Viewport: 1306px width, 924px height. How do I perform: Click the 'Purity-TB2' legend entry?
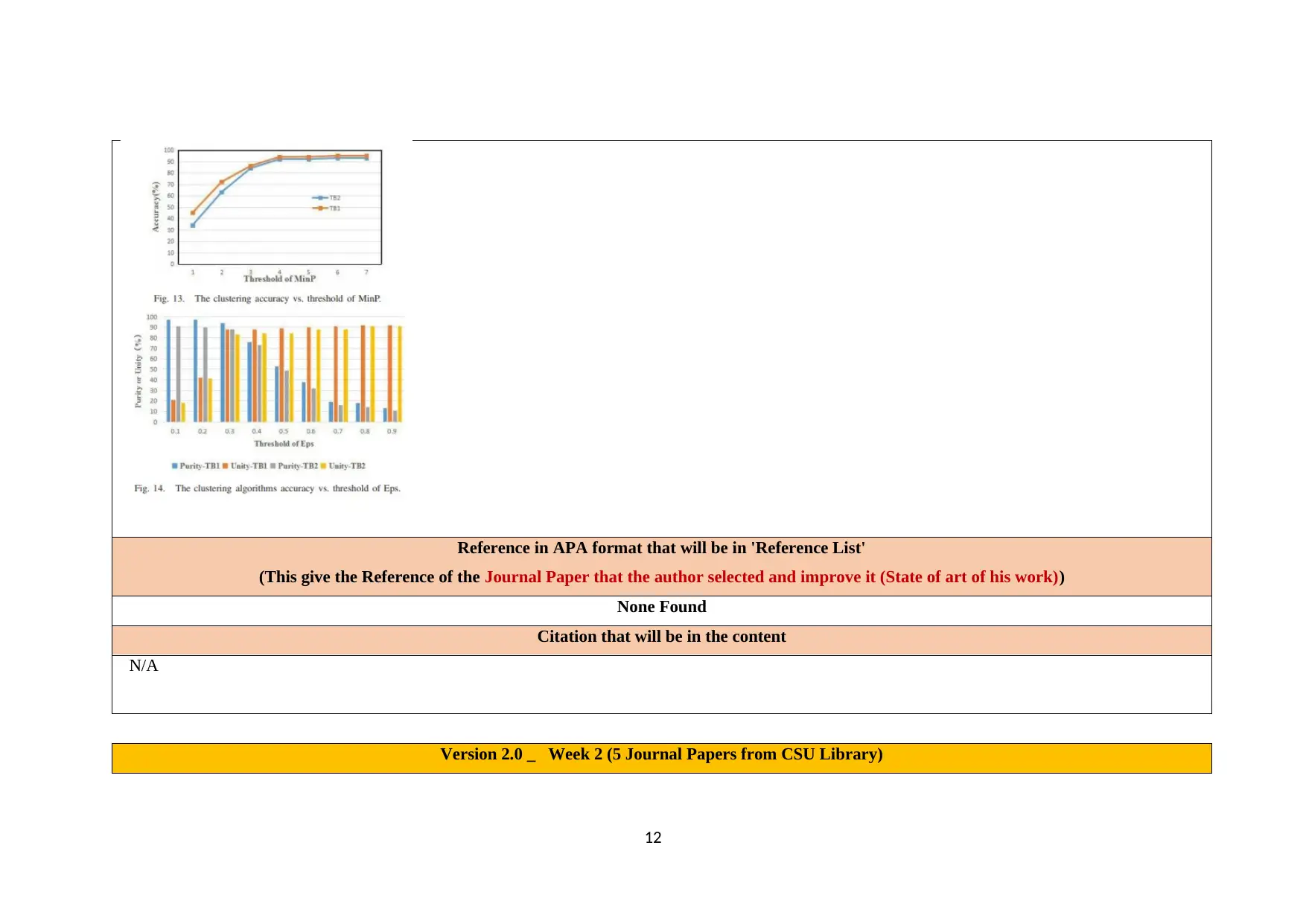coord(294,466)
